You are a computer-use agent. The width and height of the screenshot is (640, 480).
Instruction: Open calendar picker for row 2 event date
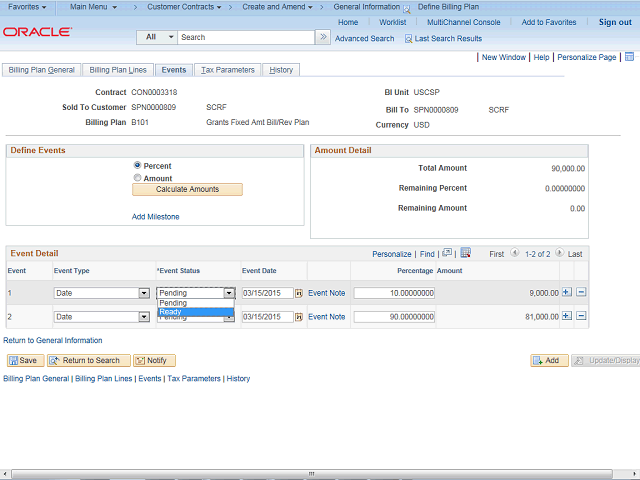(x=298, y=317)
